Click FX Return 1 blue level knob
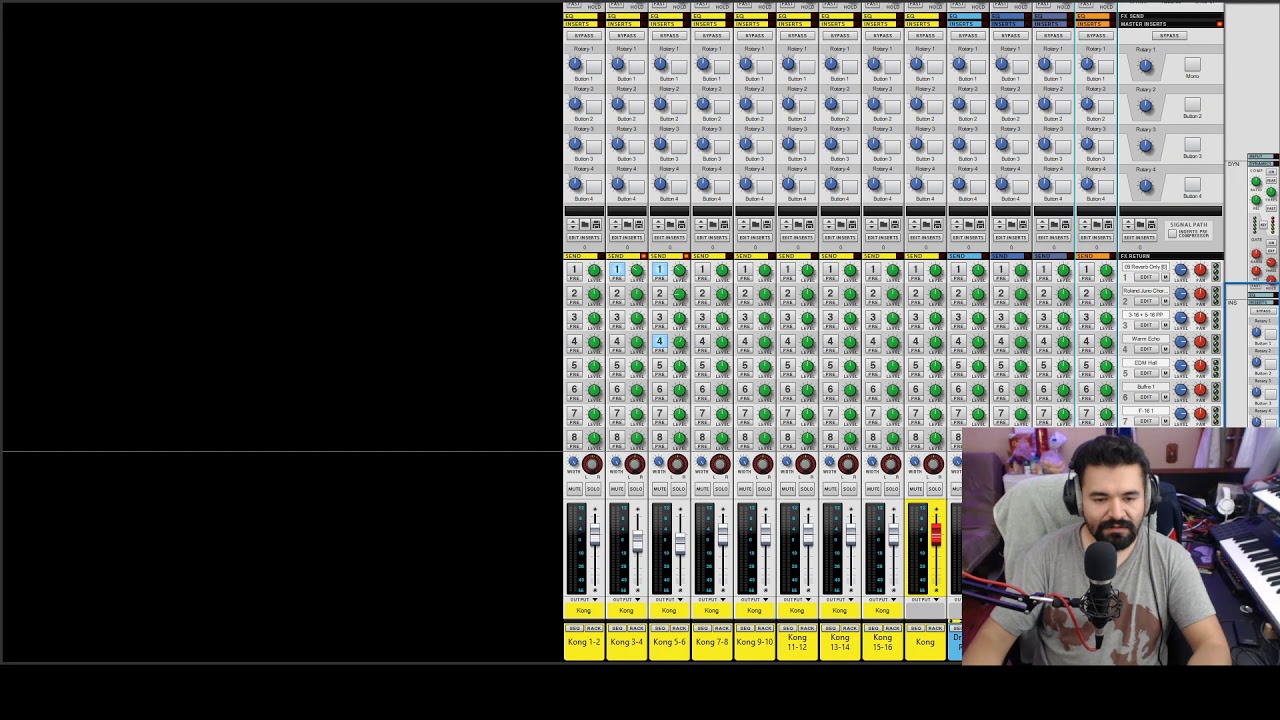This screenshot has width=1280, height=720. coord(1181,269)
